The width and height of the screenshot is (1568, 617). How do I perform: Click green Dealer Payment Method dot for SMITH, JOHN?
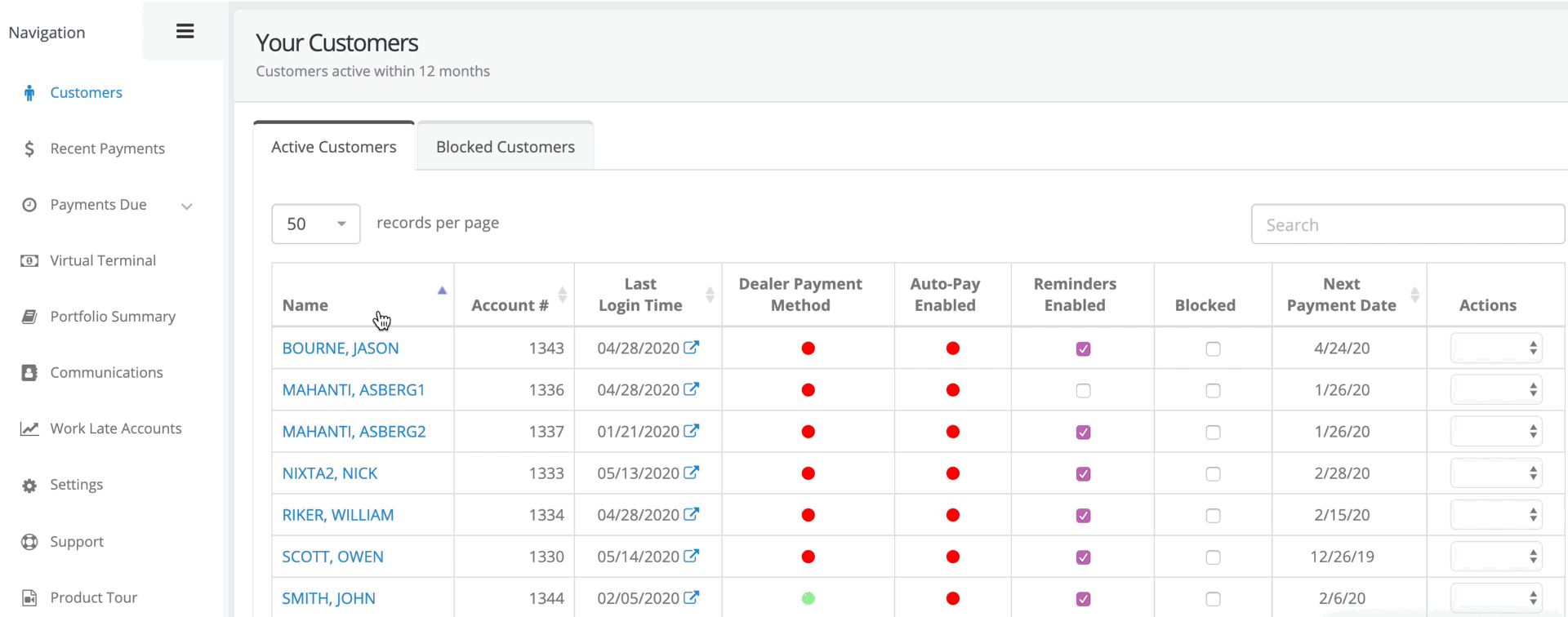[x=808, y=598]
